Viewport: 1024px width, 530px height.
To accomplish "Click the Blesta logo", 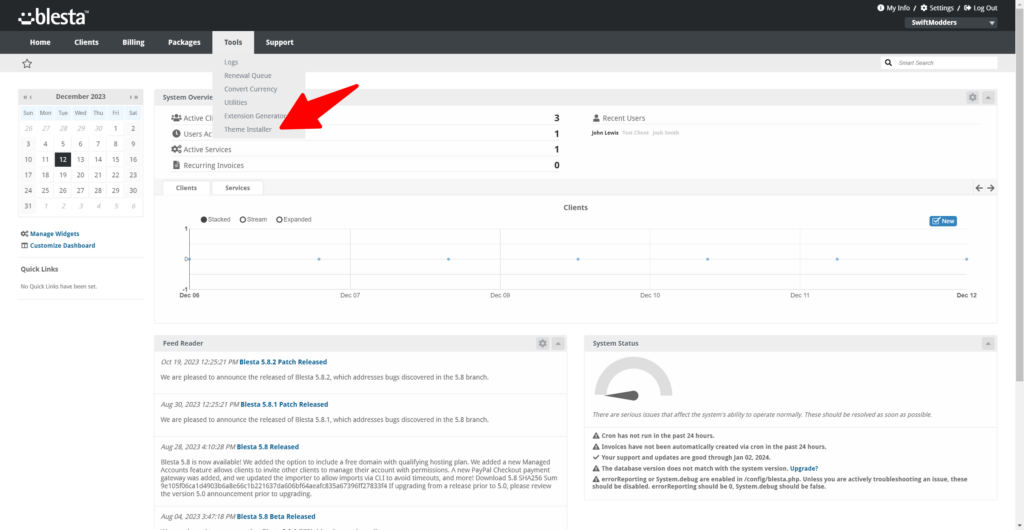I will [x=54, y=16].
